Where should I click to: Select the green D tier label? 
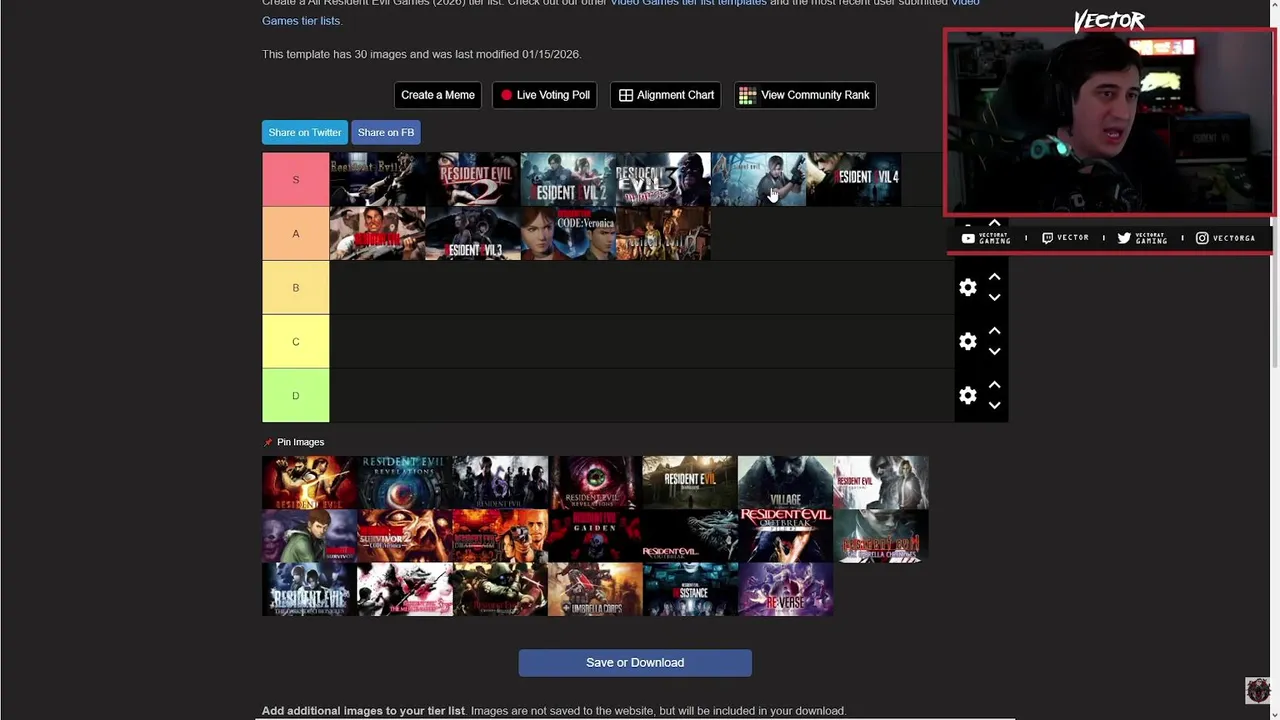coord(295,395)
